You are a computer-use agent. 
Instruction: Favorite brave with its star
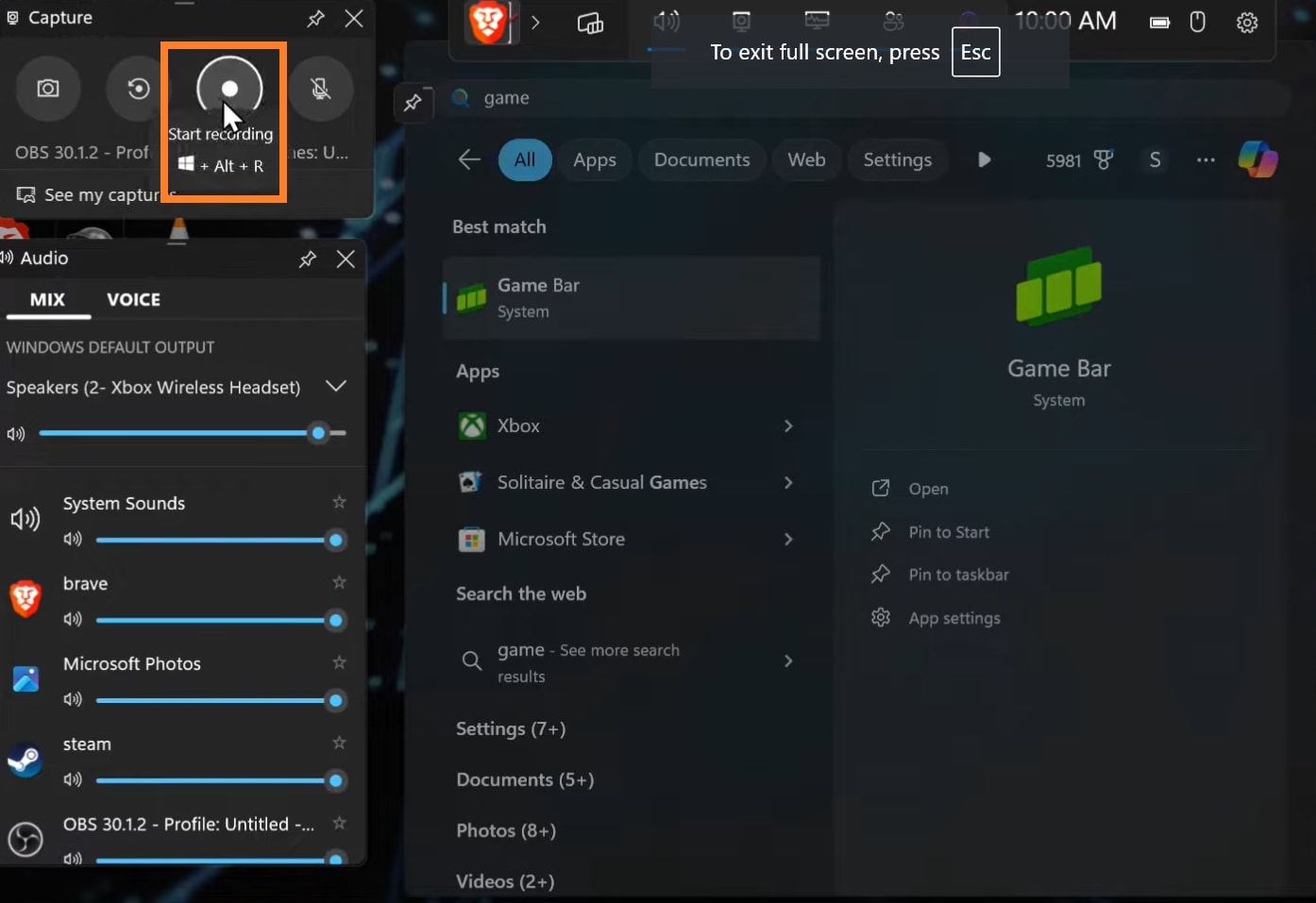[339, 582]
